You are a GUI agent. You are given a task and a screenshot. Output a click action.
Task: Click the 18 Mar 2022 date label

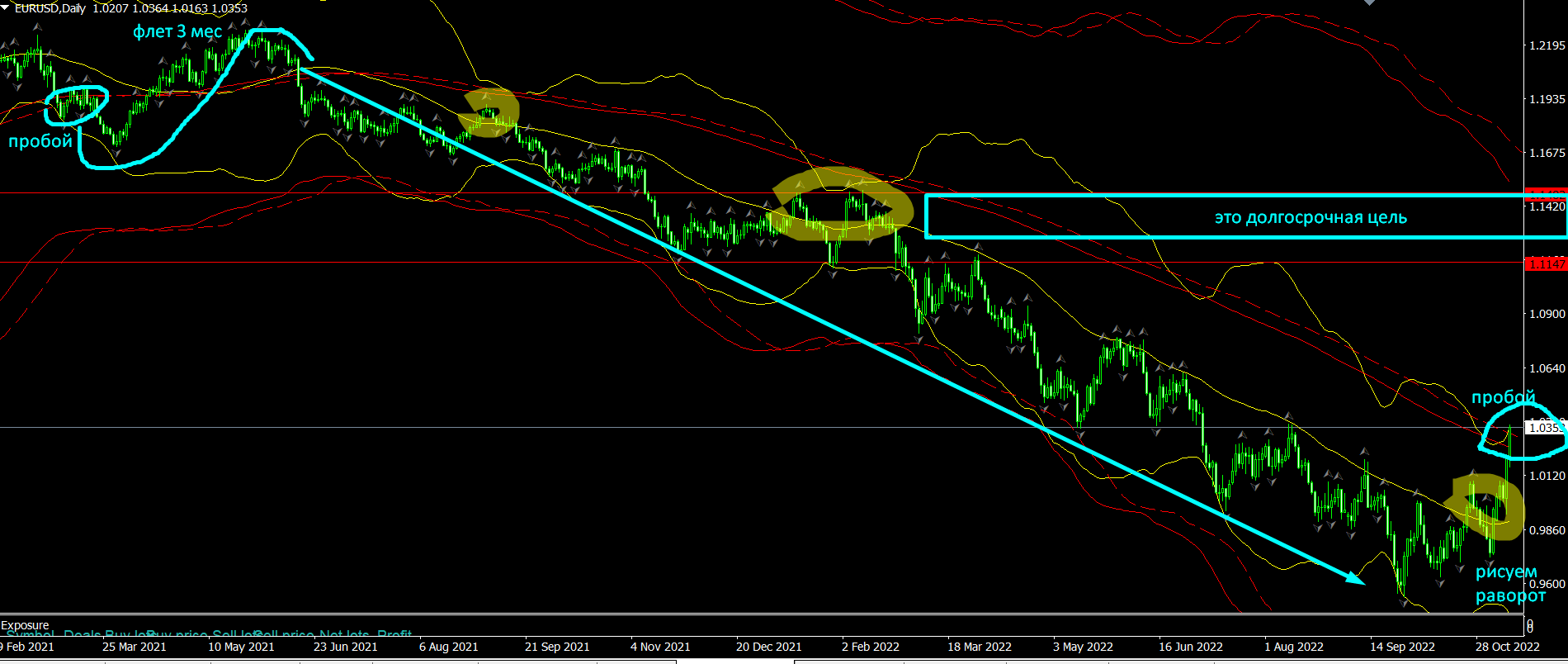click(x=980, y=647)
